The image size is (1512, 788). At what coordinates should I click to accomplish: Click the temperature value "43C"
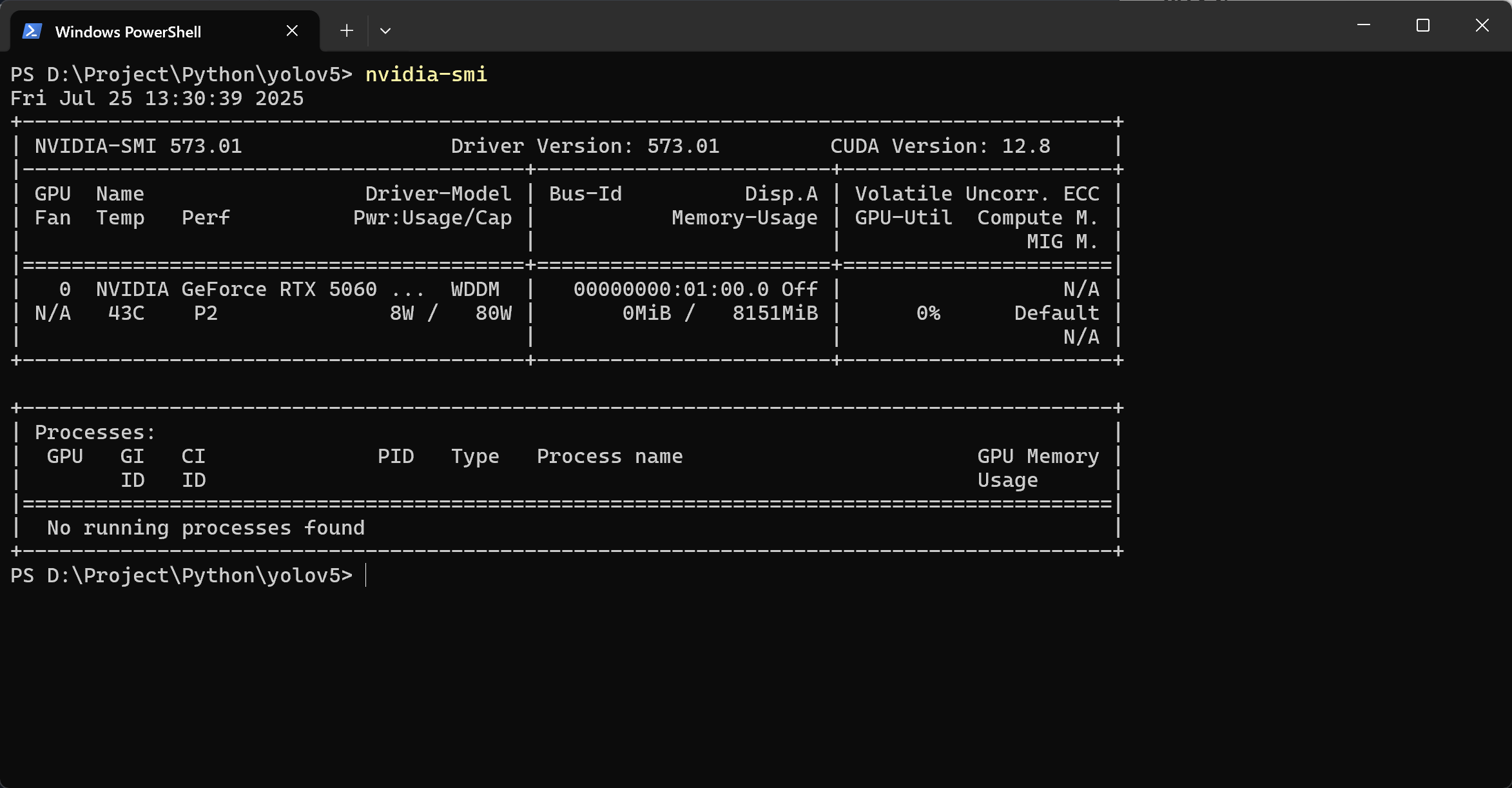(x=126, y=313)
